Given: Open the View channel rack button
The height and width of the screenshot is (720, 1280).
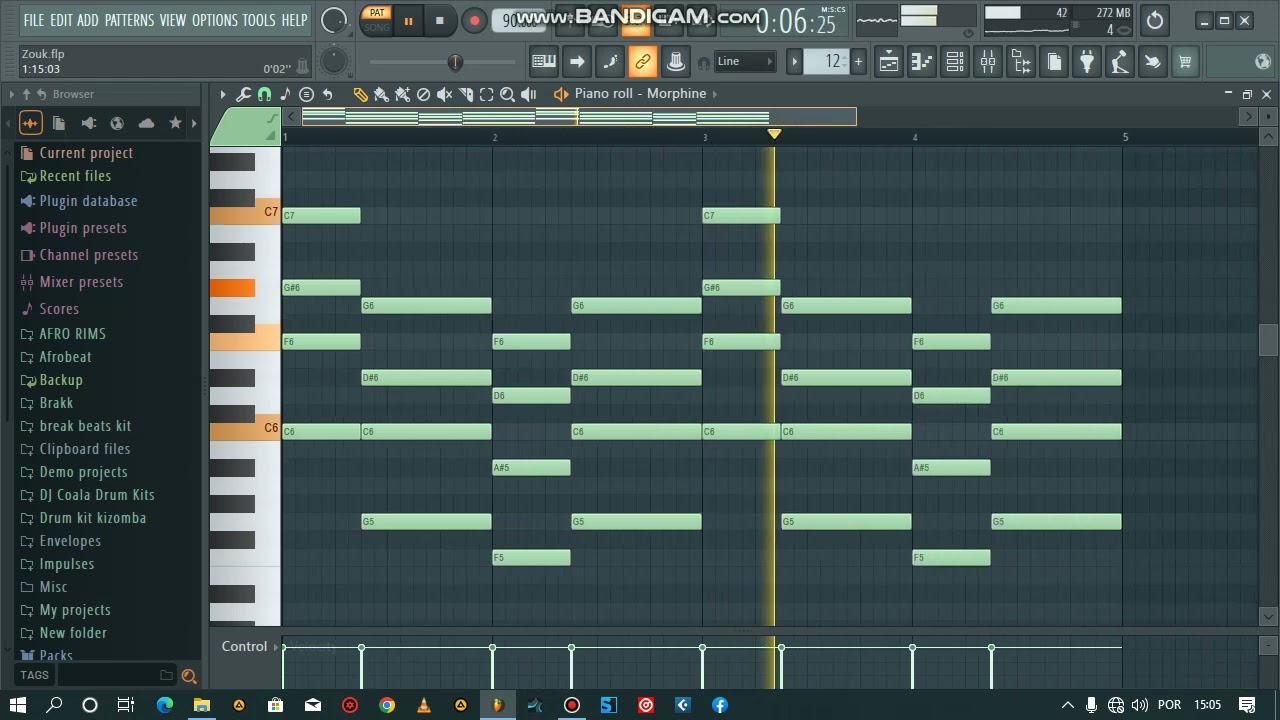Looking at the screenshot, I should (x=954, y=62).
